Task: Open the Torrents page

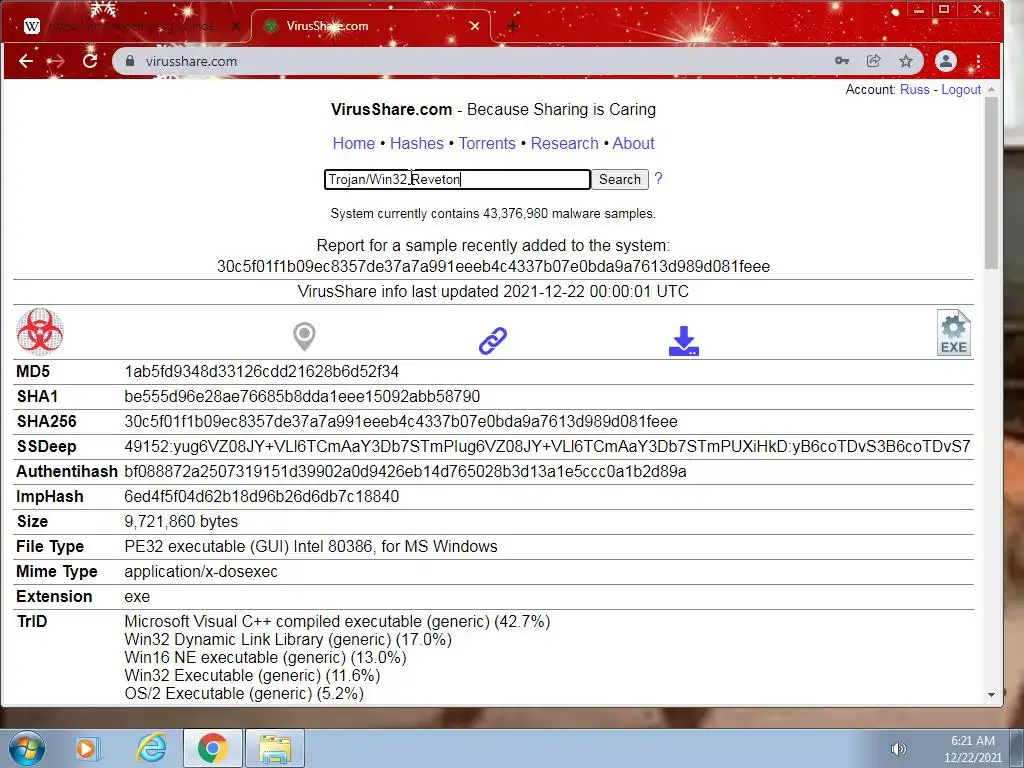Action: [487, 143]
